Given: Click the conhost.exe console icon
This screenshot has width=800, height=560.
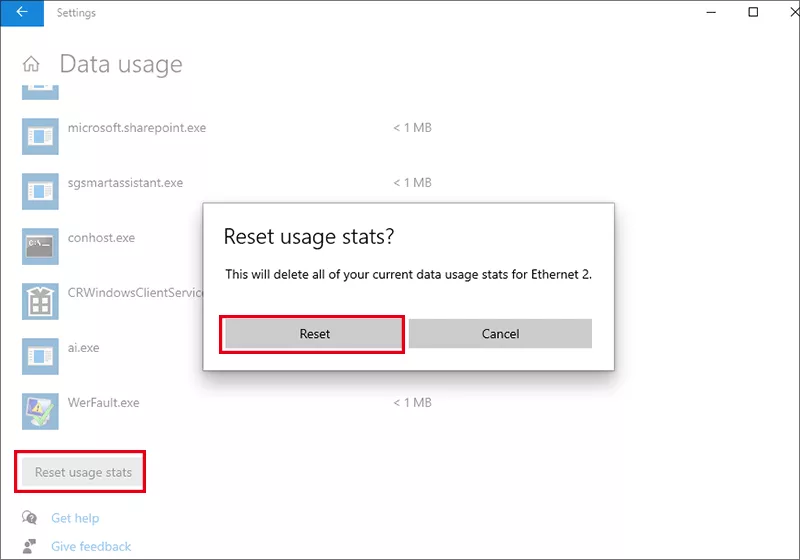Looking at the screenshot, I should coord(40,246).
